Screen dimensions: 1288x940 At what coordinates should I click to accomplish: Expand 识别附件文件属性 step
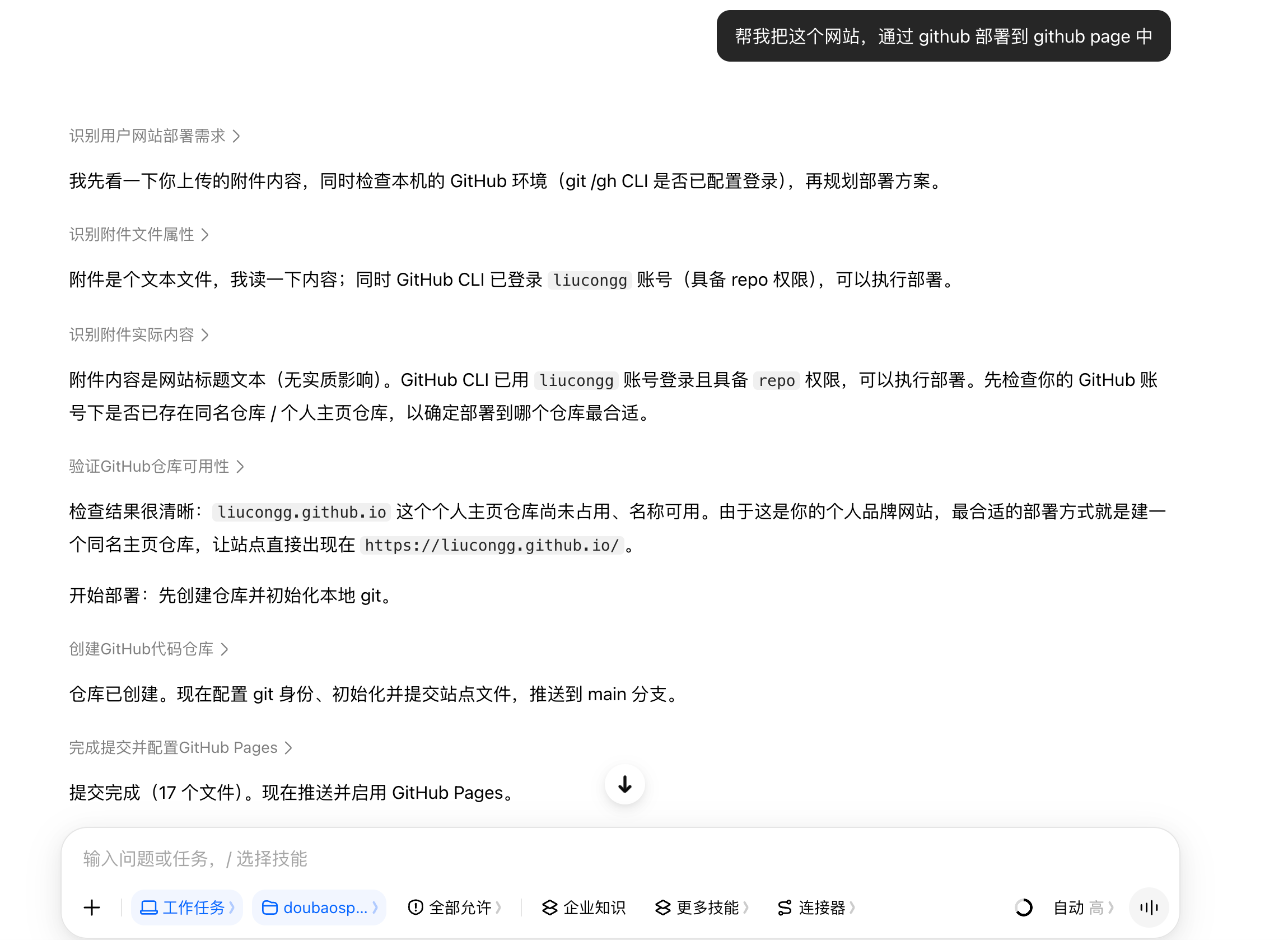pos(139,234)
